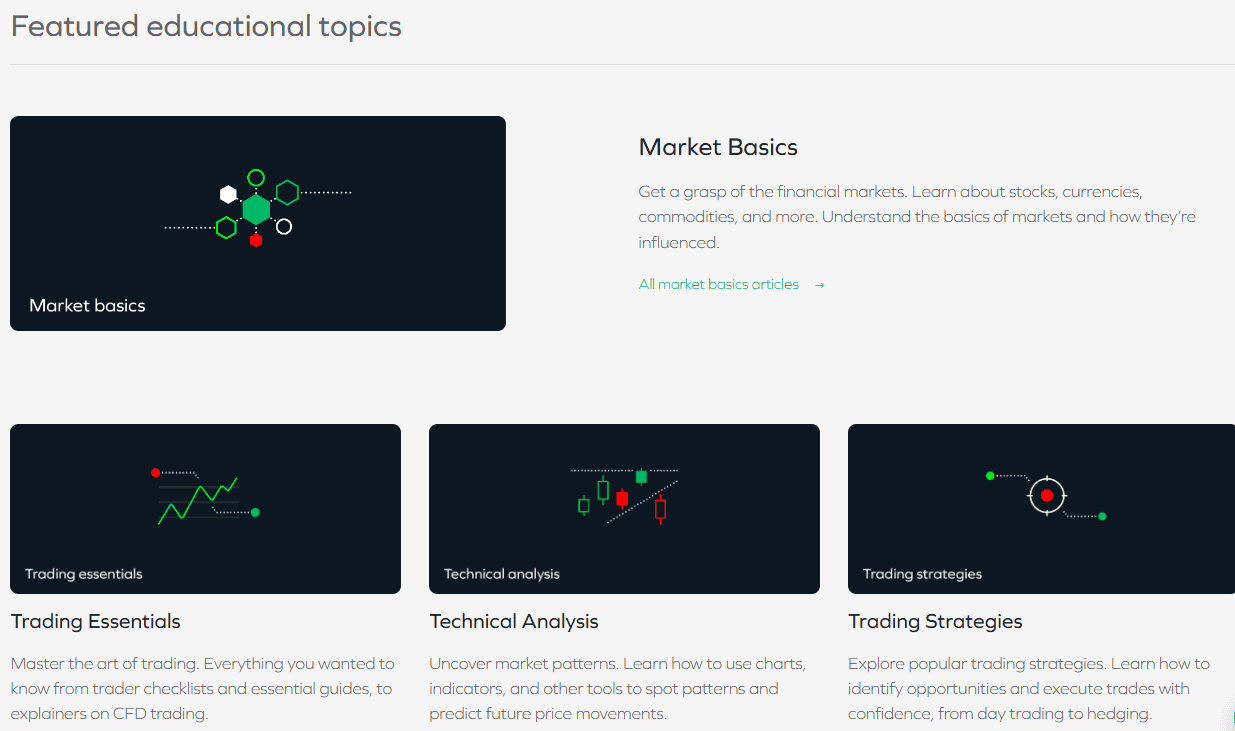Click the Trading strategies caption inside the card
The width and height of the screenshot is (1235, 731).
922,574
